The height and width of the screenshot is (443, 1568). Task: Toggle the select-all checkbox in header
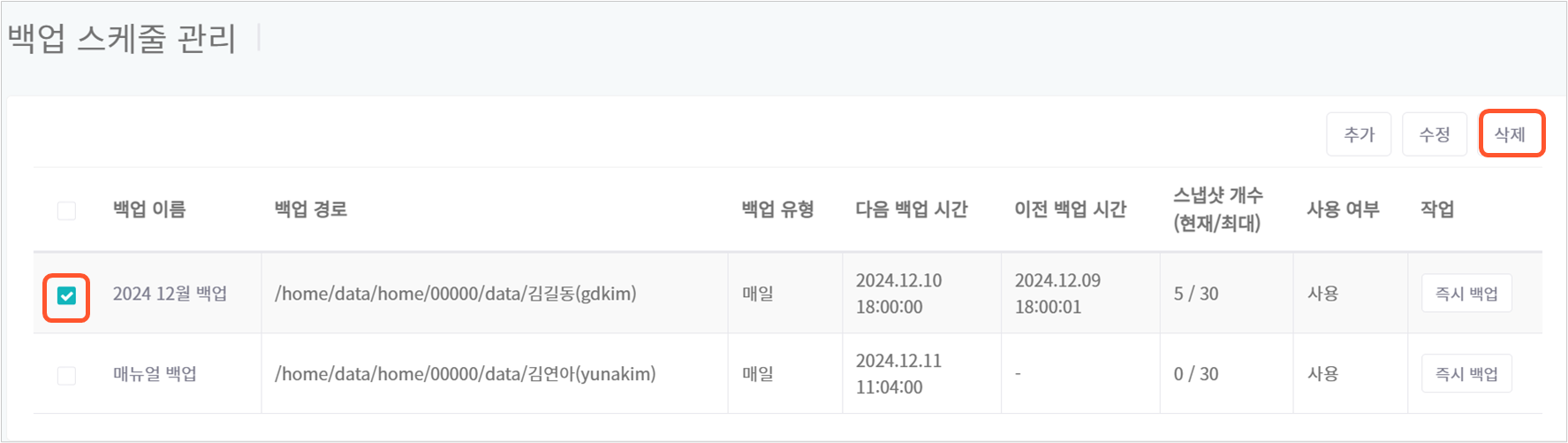(x=66, y=210)
